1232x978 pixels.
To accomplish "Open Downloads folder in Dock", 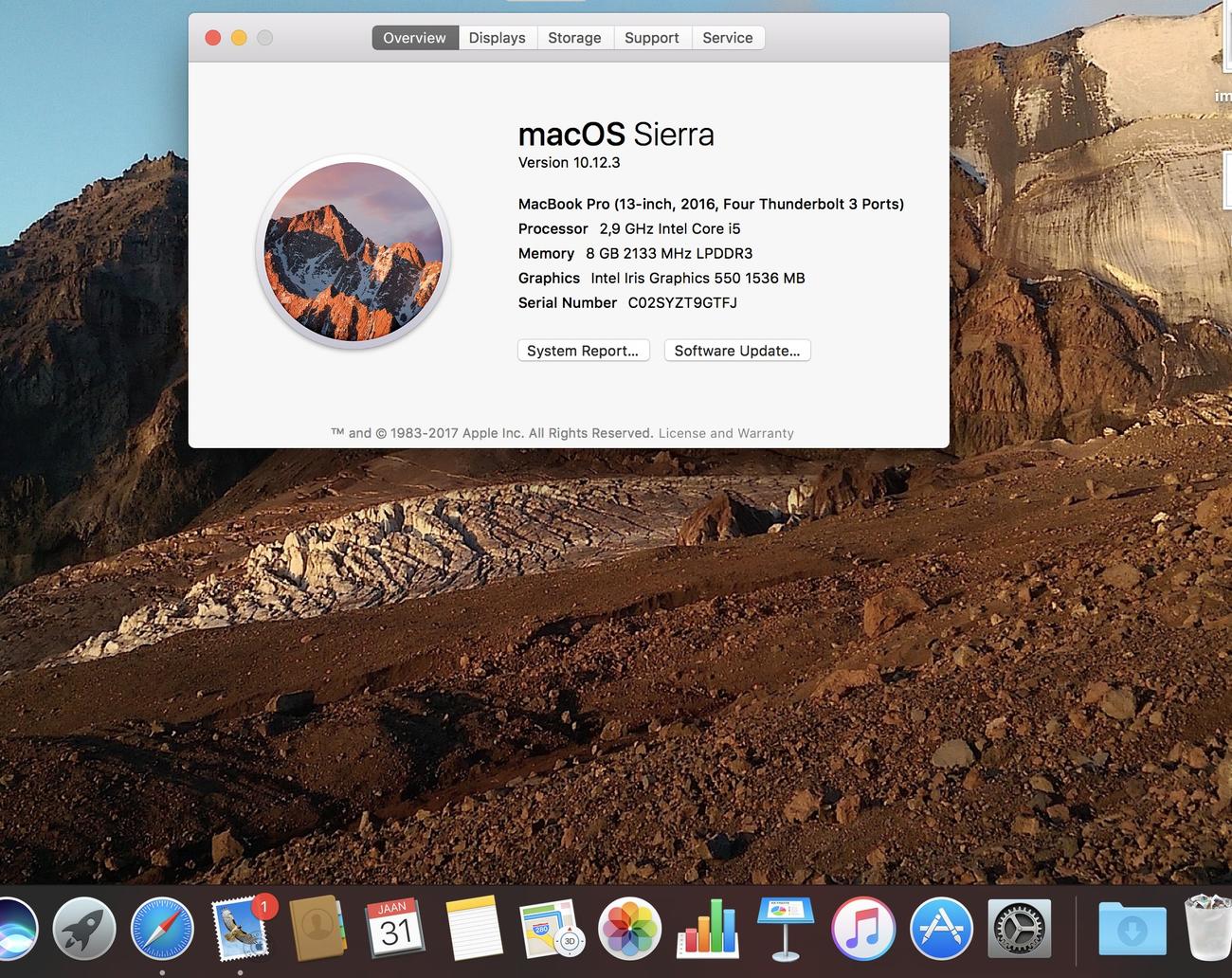I will [x=1132, y=929].
